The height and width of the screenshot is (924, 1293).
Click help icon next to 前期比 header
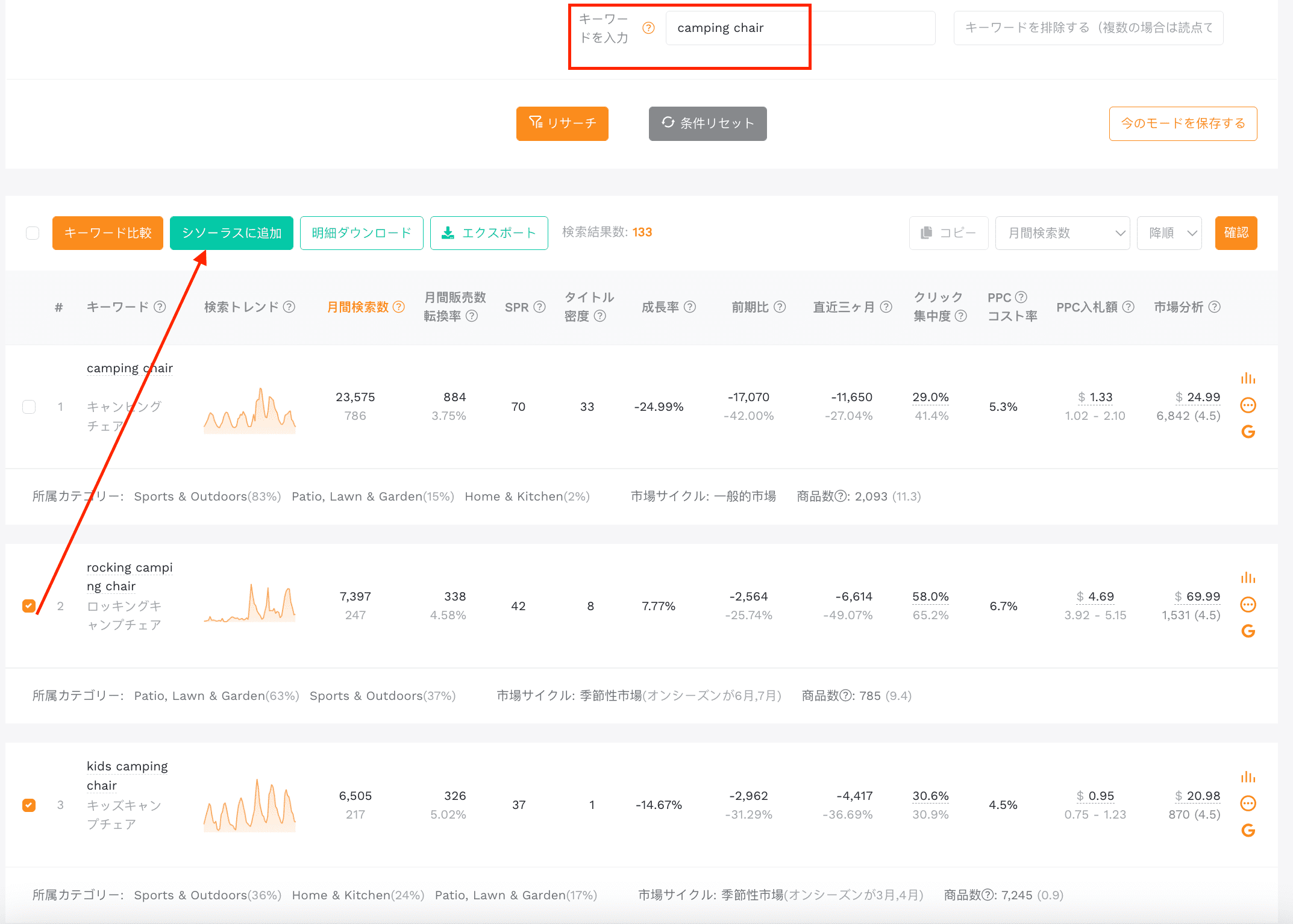[x=780, y=307]
